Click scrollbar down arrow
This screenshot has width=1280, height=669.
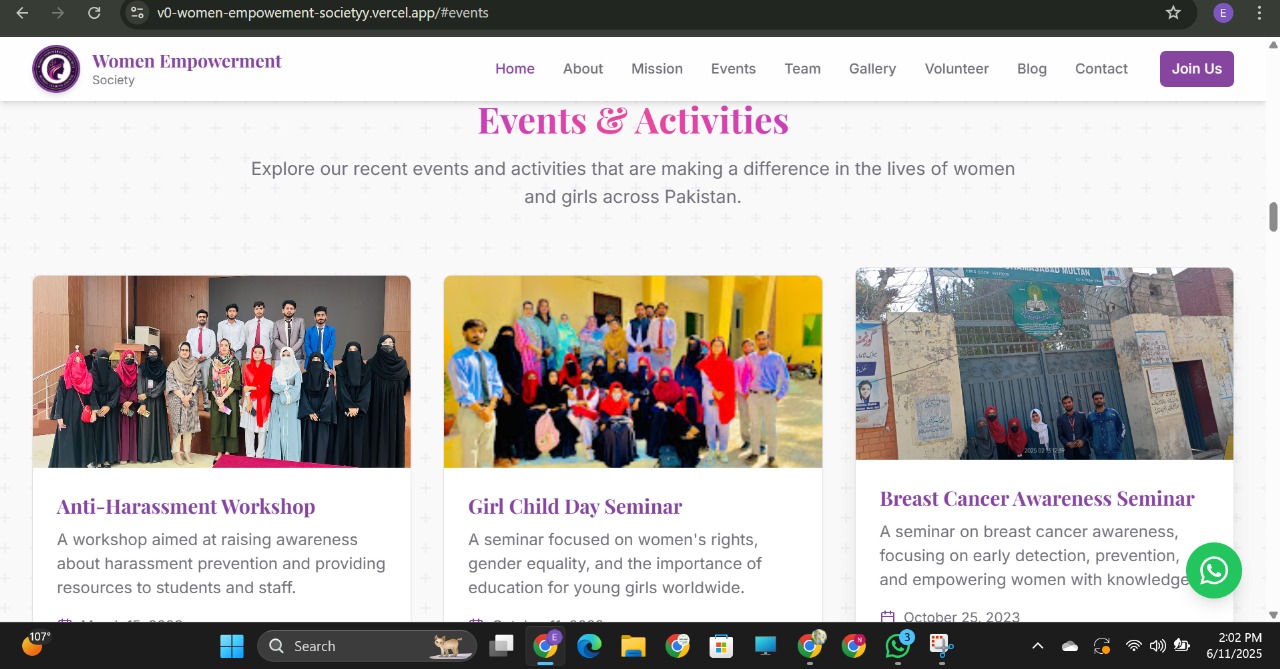1273,614
